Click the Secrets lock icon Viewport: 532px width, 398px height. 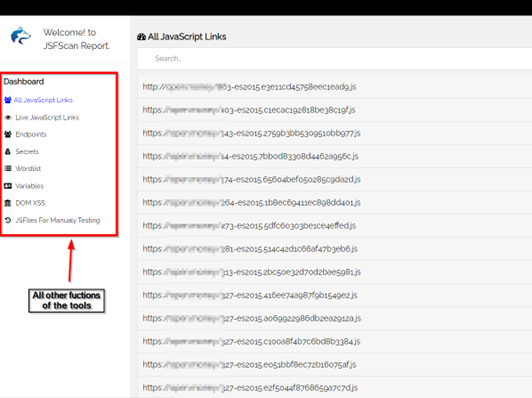point(8,151)
